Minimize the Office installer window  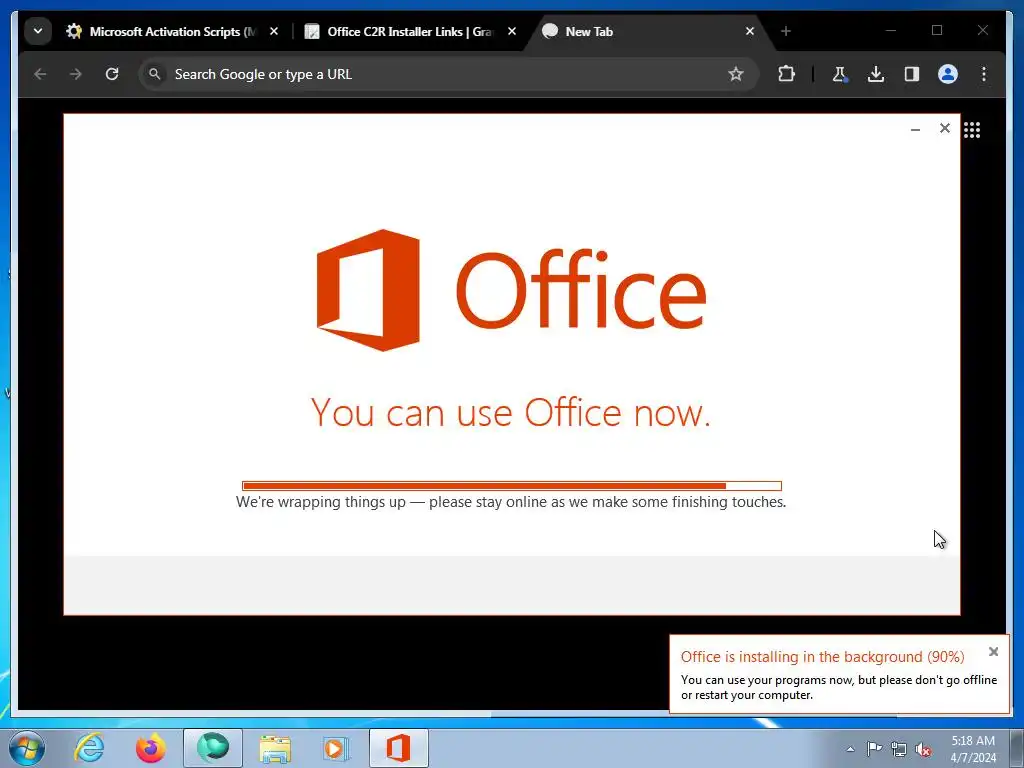click(916, 129)
